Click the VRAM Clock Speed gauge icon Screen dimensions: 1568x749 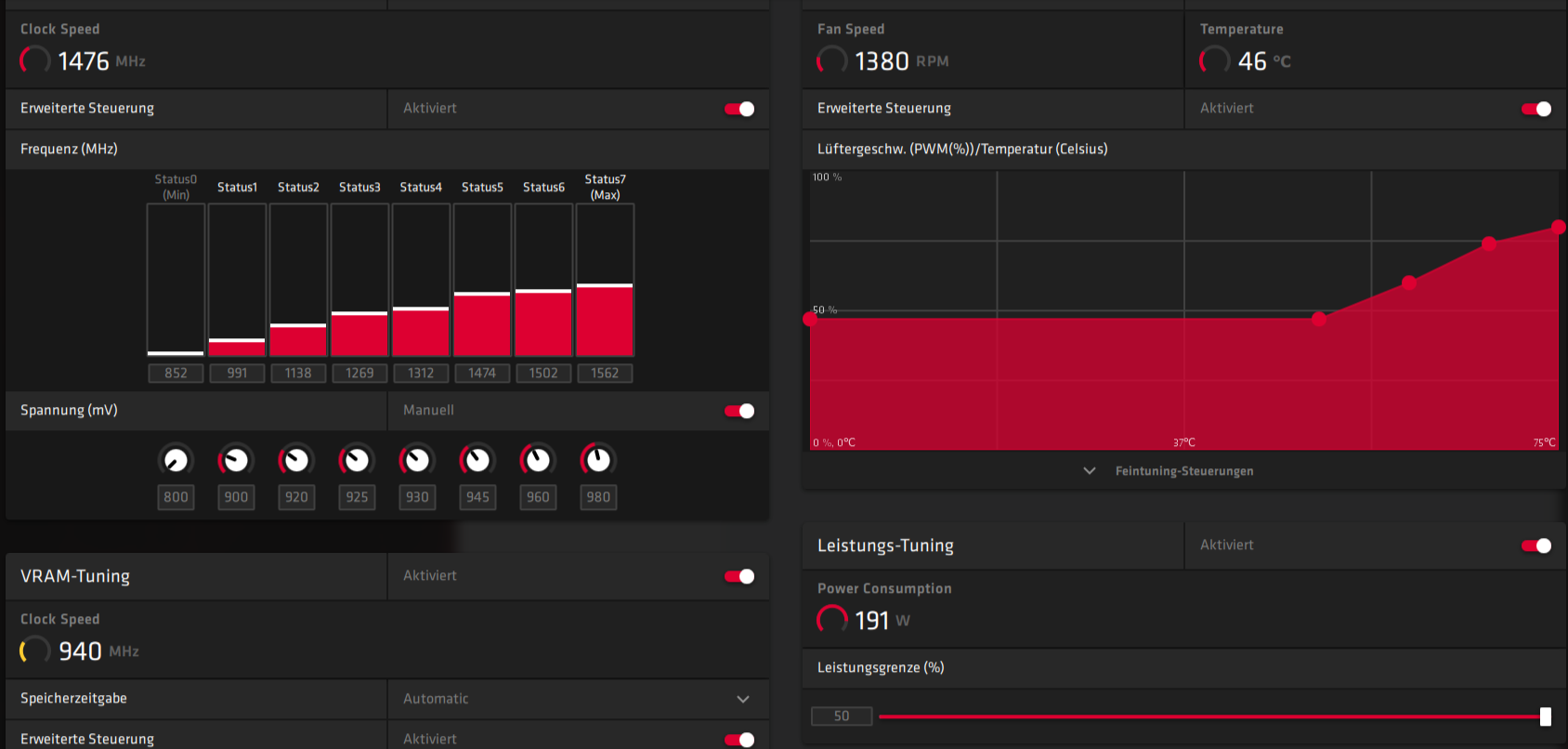[x=35, y=650]
